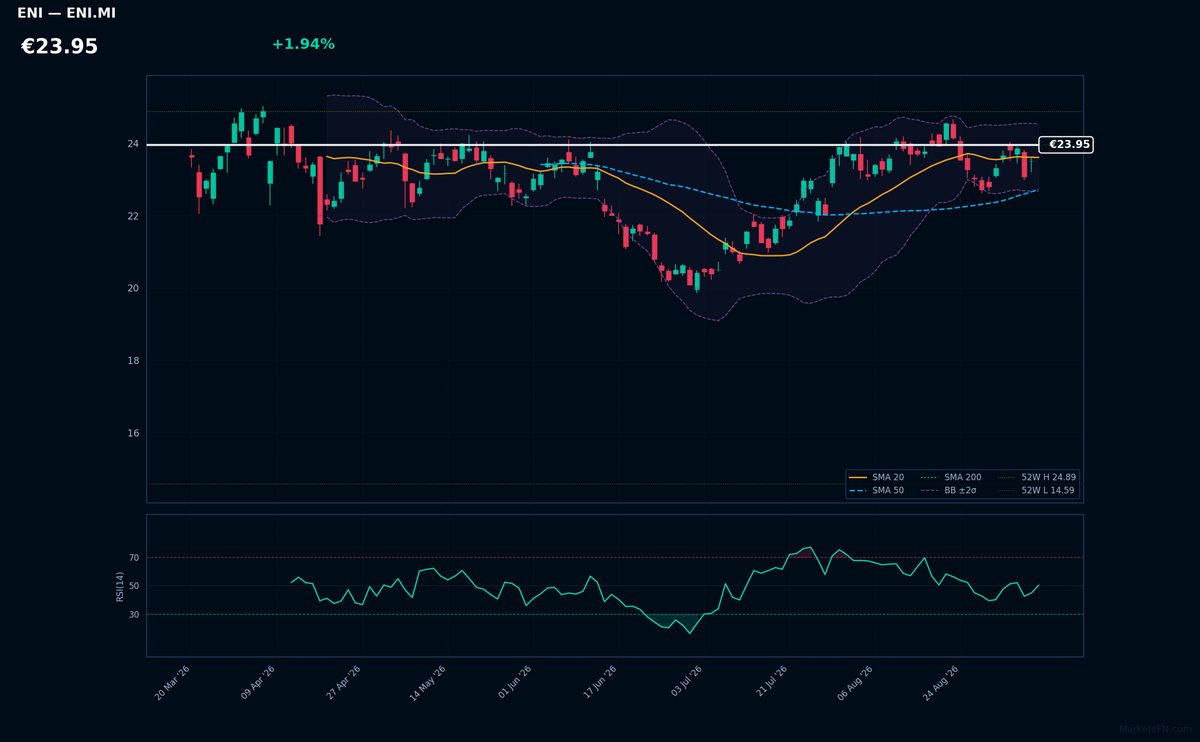The image size is (1200, 742).
Task: Click the 24 price axis label
Action: [x=133, y=144]
